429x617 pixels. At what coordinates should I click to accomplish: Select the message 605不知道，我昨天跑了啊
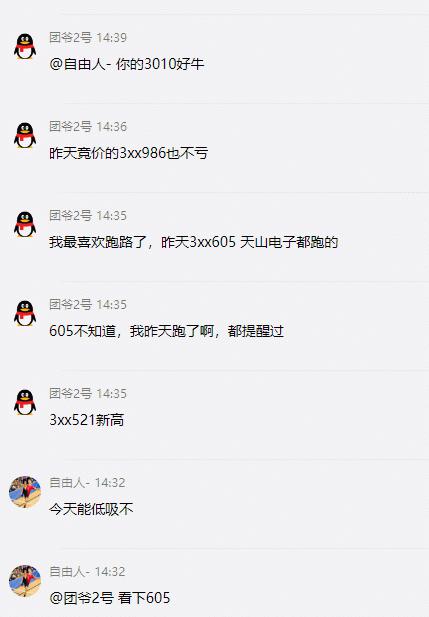[x=166, y=331]
